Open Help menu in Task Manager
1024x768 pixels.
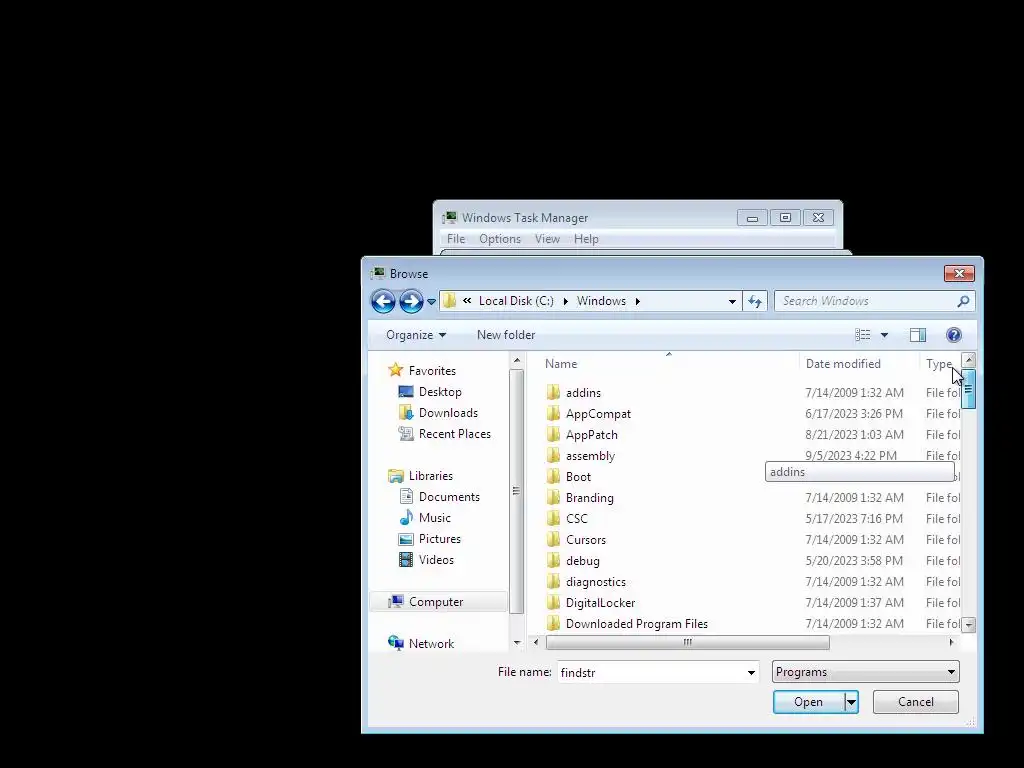click(x=586, y=239)
